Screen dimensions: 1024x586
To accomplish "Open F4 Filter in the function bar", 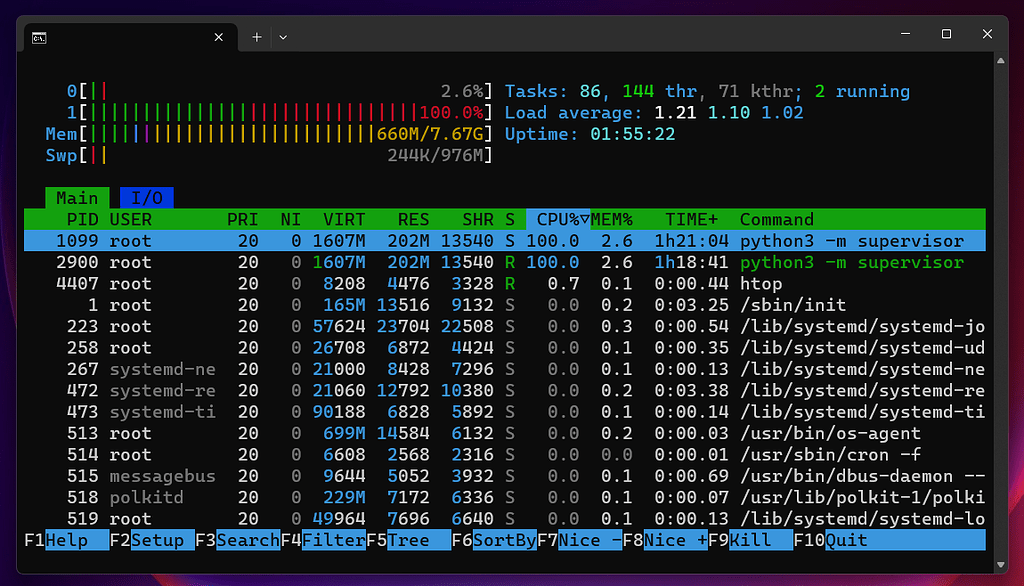I will point(333,540).
